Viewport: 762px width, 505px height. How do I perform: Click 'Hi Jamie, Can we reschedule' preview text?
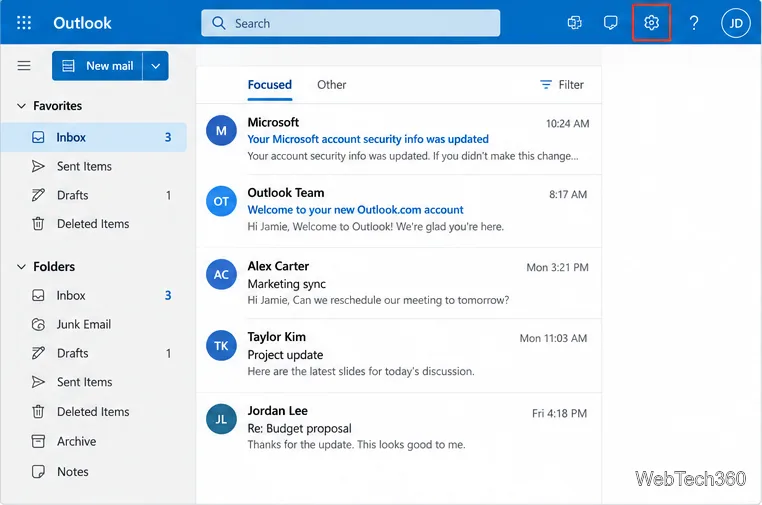point(378,300)
